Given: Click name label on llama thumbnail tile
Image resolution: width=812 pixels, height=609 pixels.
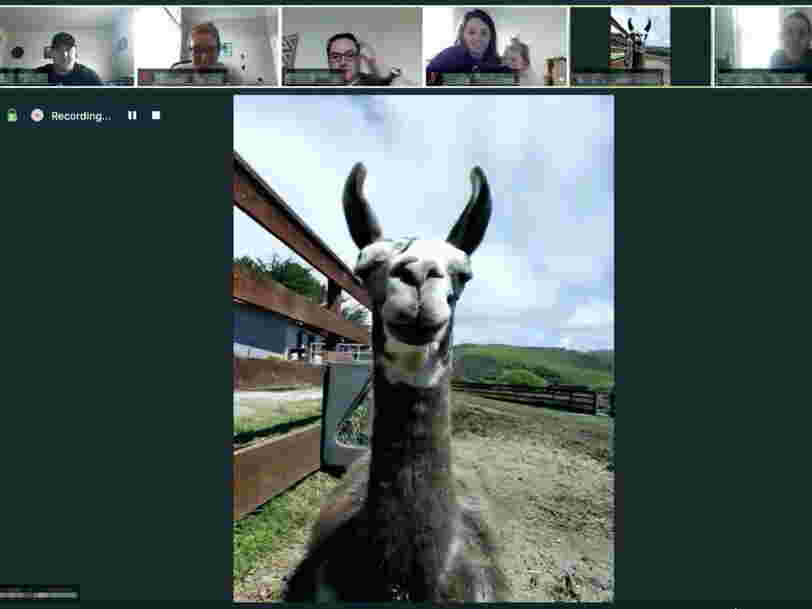Looking at the screenshot, I should [618, 77].
